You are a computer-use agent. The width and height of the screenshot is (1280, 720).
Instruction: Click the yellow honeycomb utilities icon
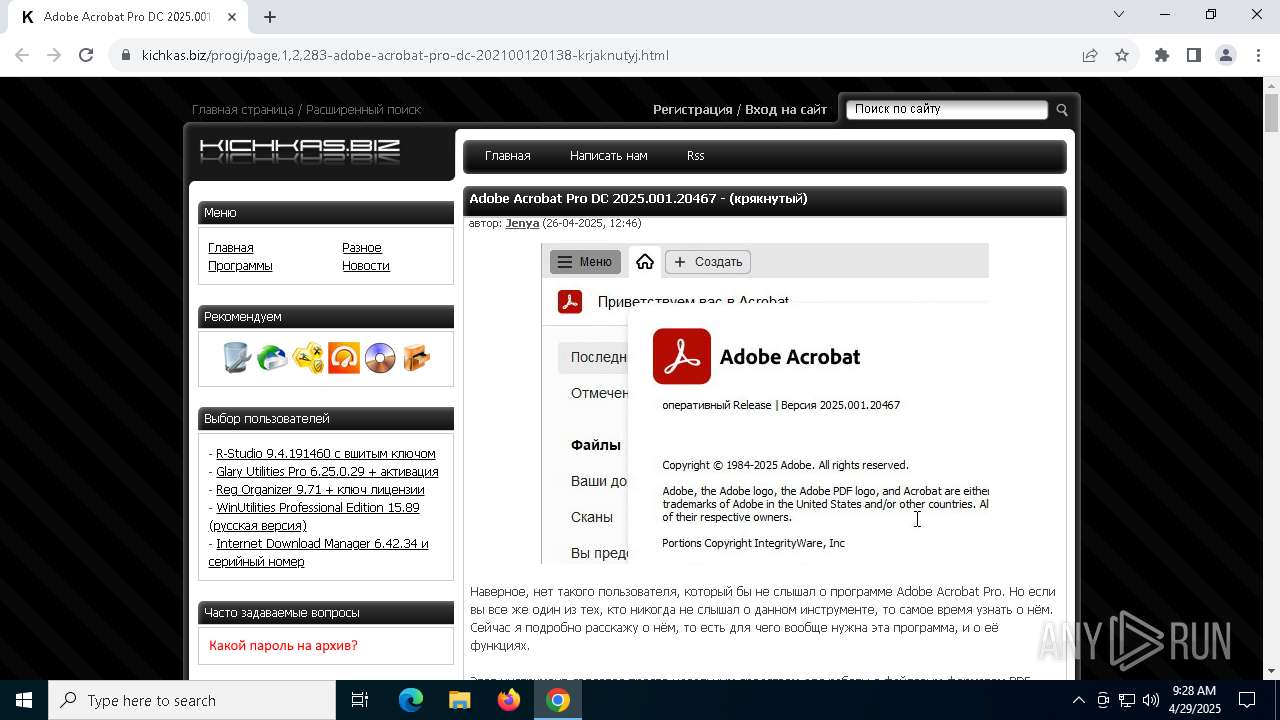pyautogui.click(x=308, y=357)
